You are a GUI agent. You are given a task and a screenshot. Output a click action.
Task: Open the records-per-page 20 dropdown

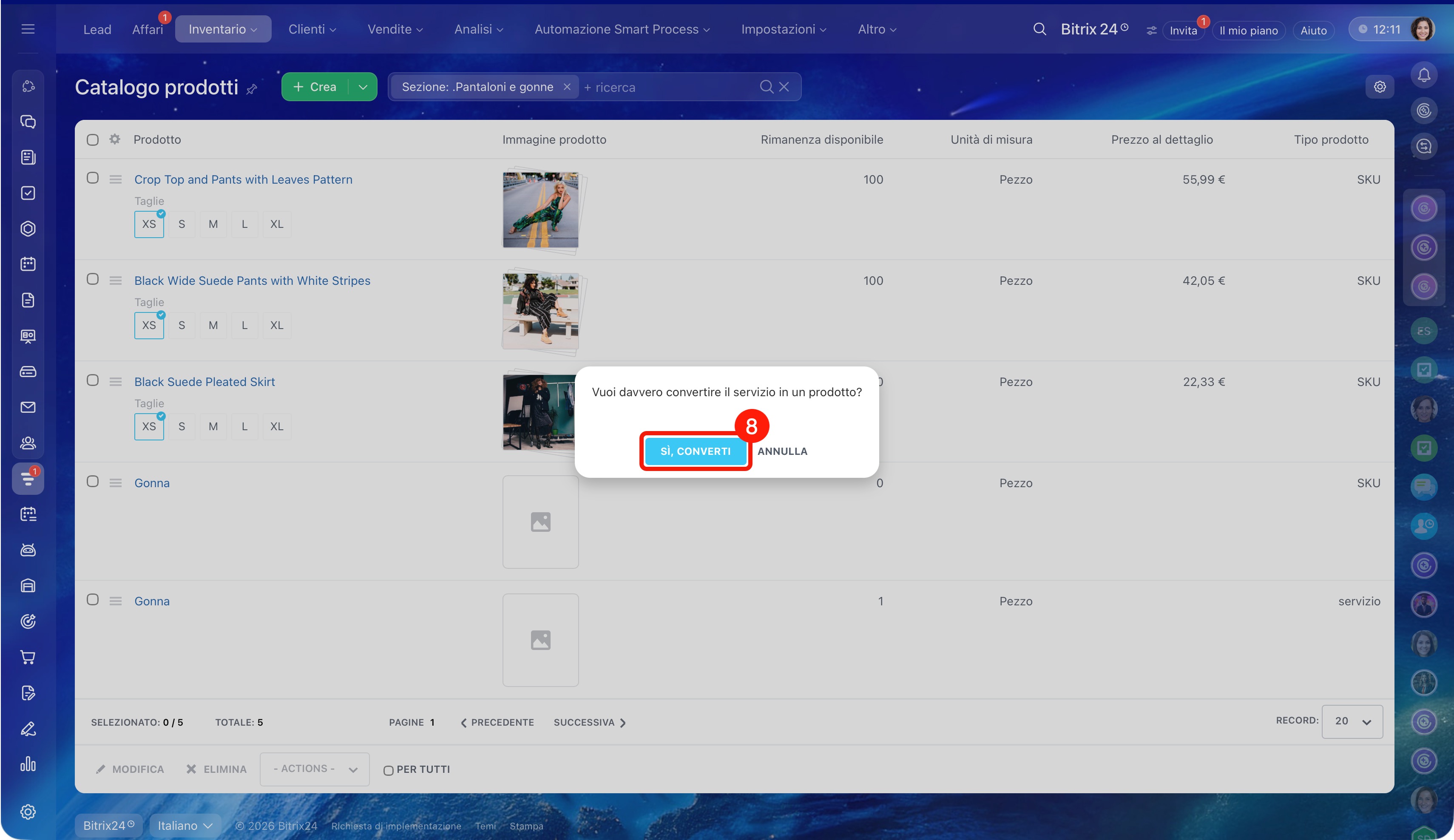pos(1352,721)
